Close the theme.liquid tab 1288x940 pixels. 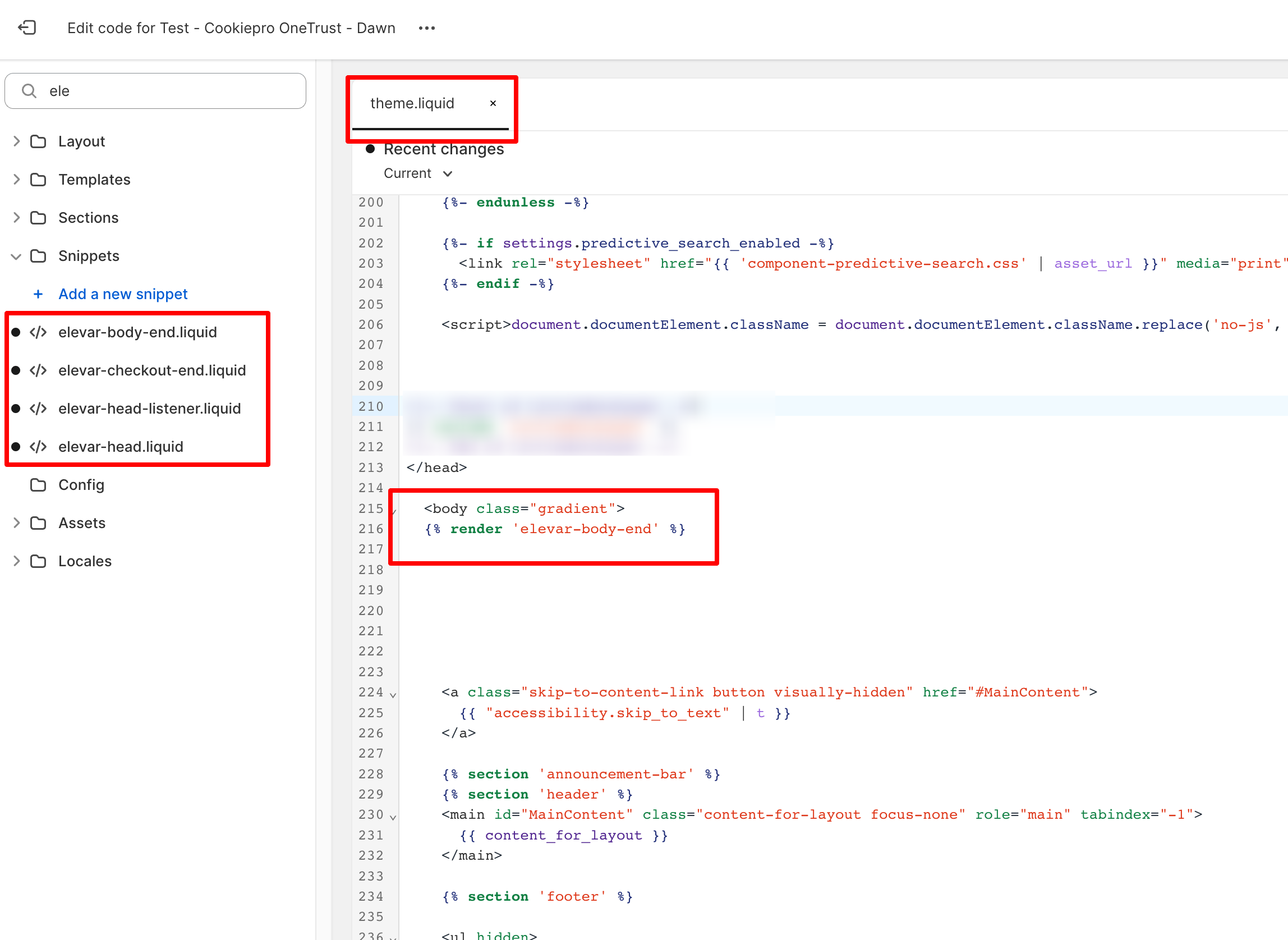pyautogui.click(x=493, y=104)
